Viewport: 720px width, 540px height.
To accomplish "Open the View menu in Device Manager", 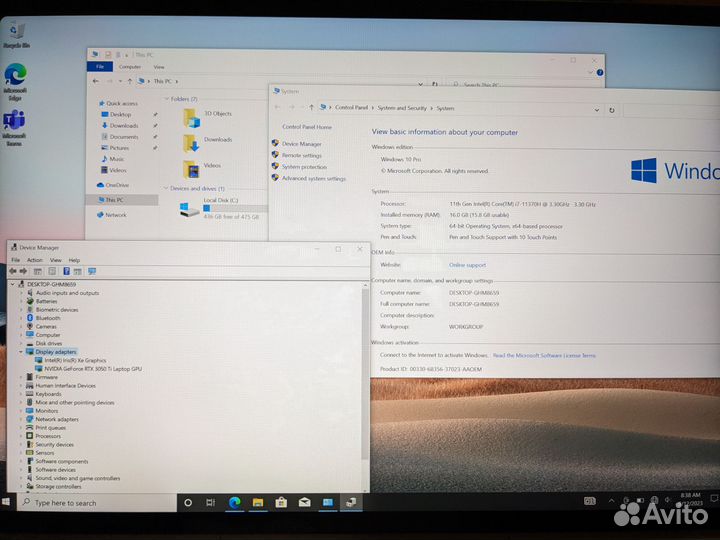I will 56,260.
